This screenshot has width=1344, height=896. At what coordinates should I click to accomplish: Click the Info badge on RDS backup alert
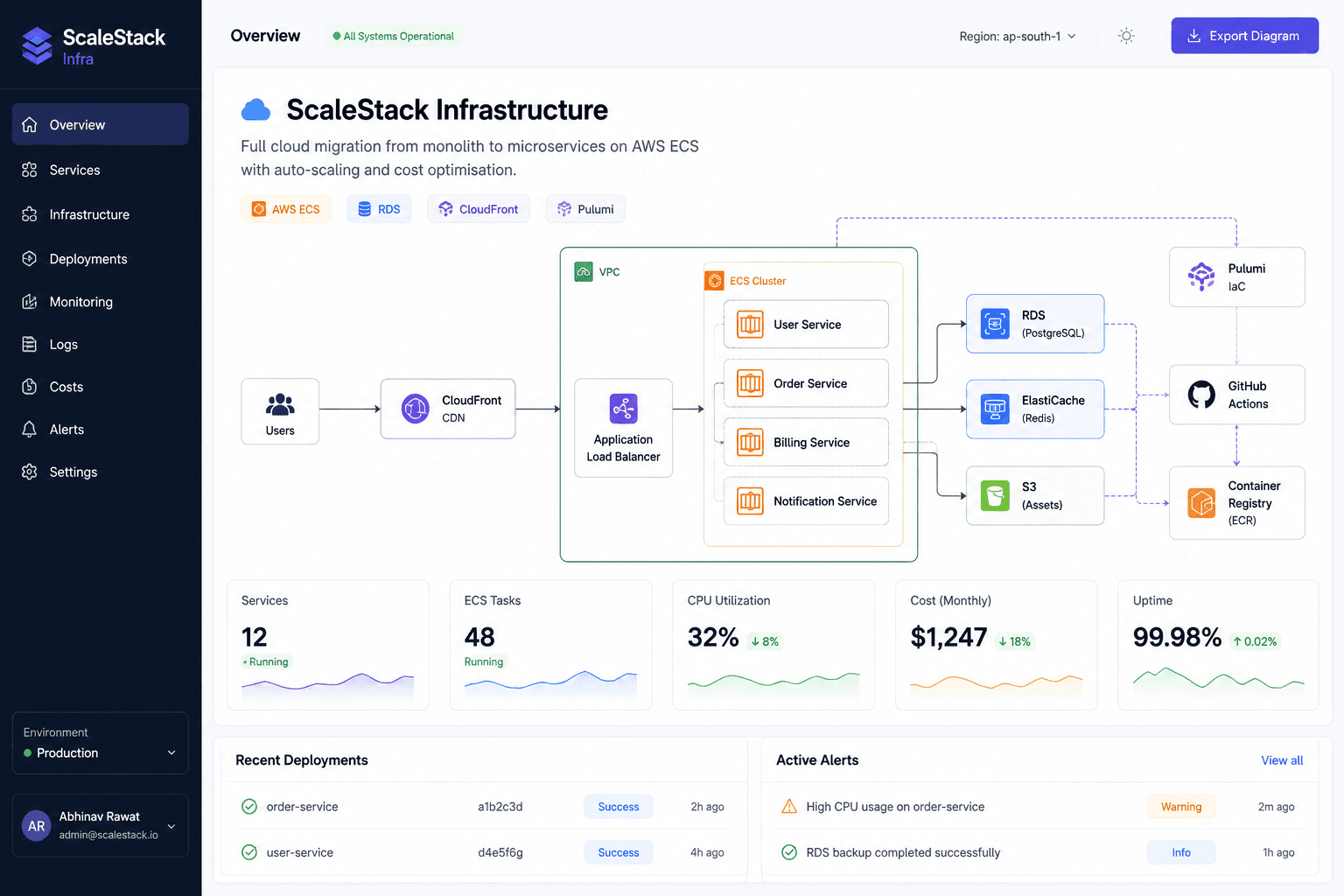[1181, 852]
